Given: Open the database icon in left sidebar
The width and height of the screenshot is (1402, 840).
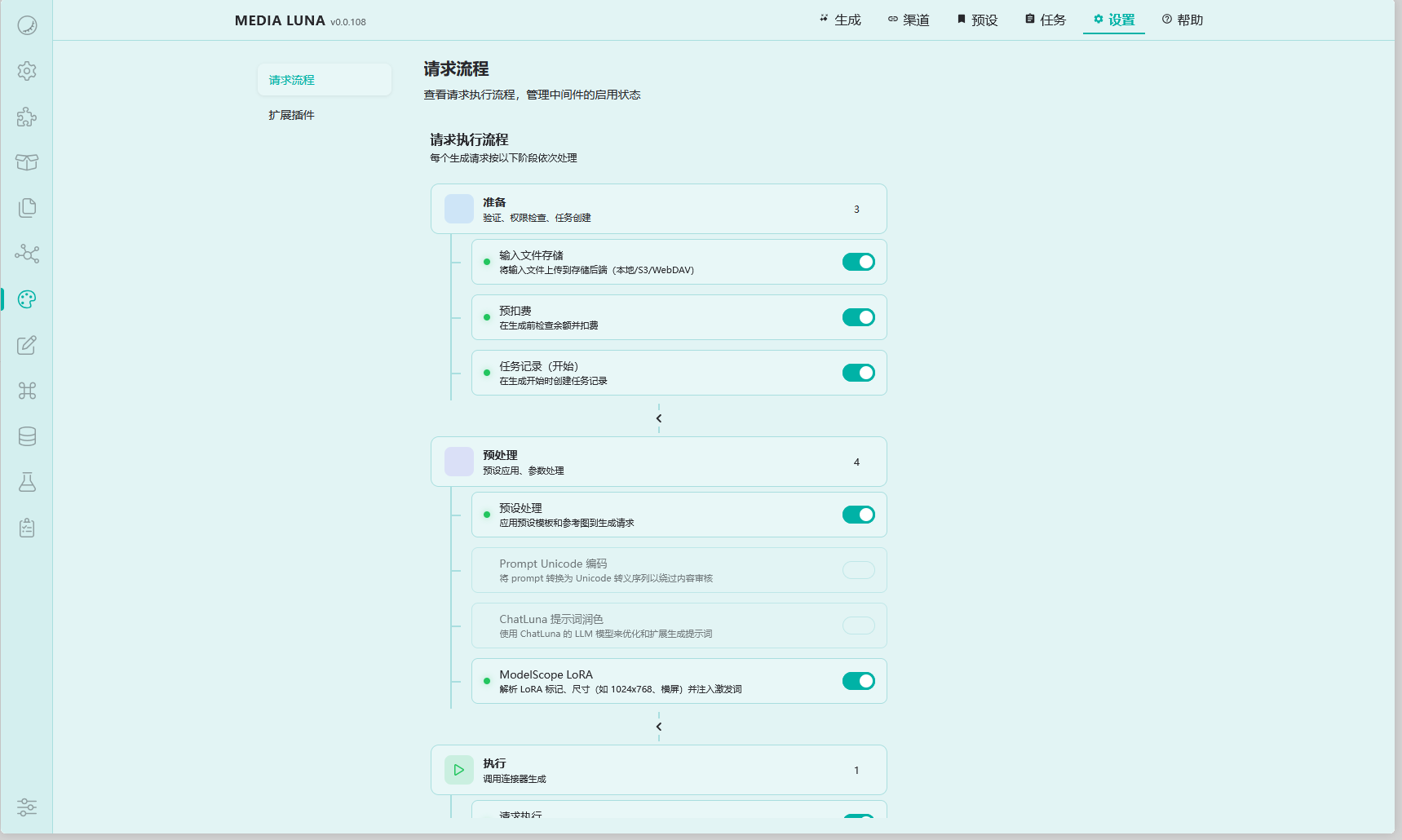Looking at the screenshot, I should point(27,436).
